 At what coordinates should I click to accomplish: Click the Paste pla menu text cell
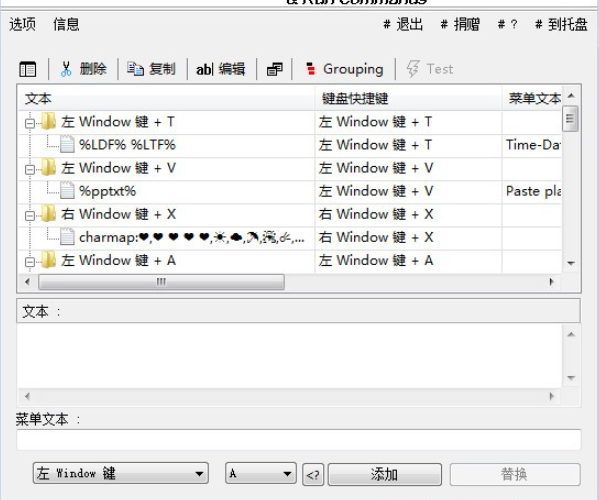(x=532, y=191)
